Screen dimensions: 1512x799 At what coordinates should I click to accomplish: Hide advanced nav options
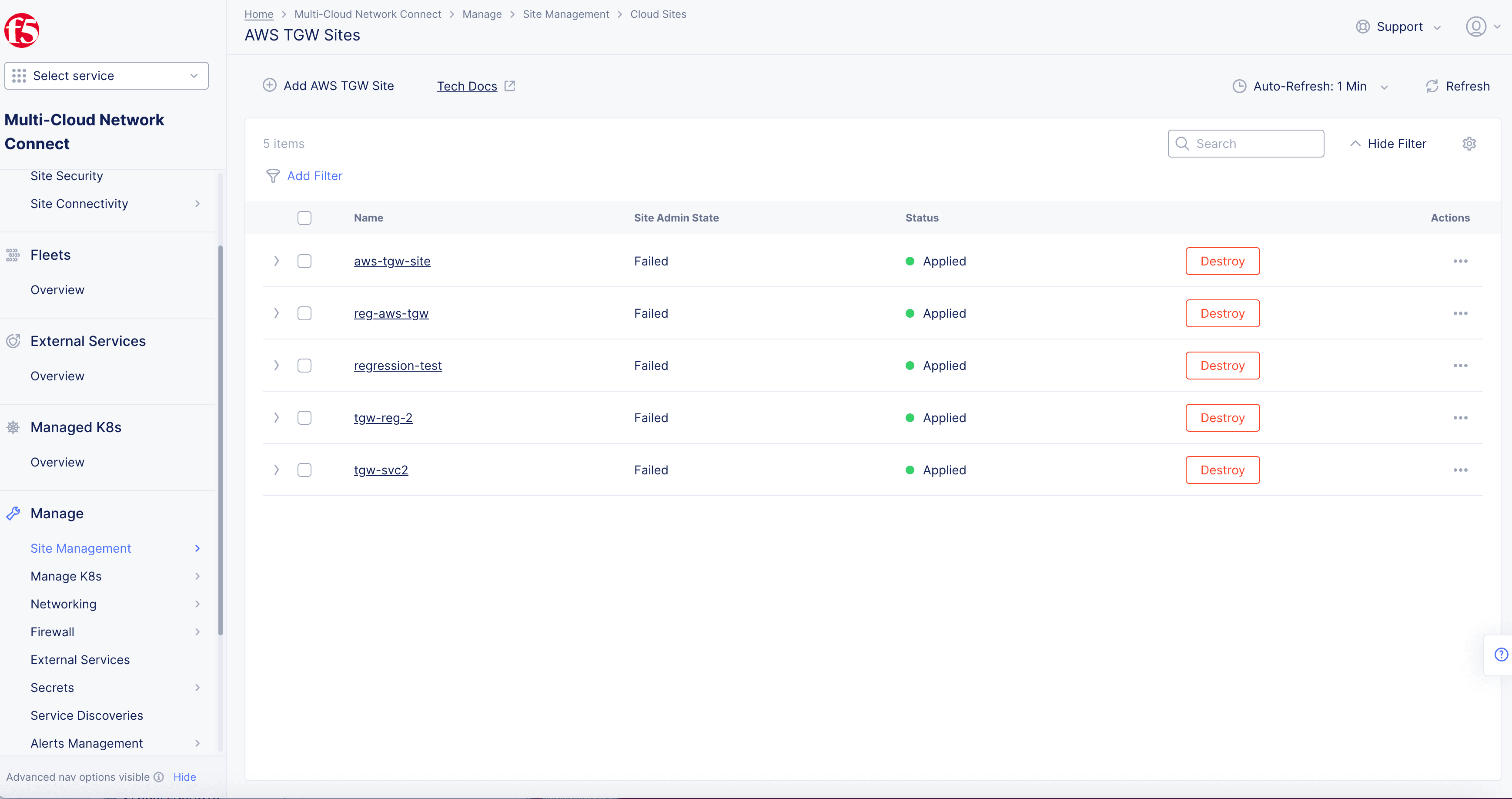[184, 777]
